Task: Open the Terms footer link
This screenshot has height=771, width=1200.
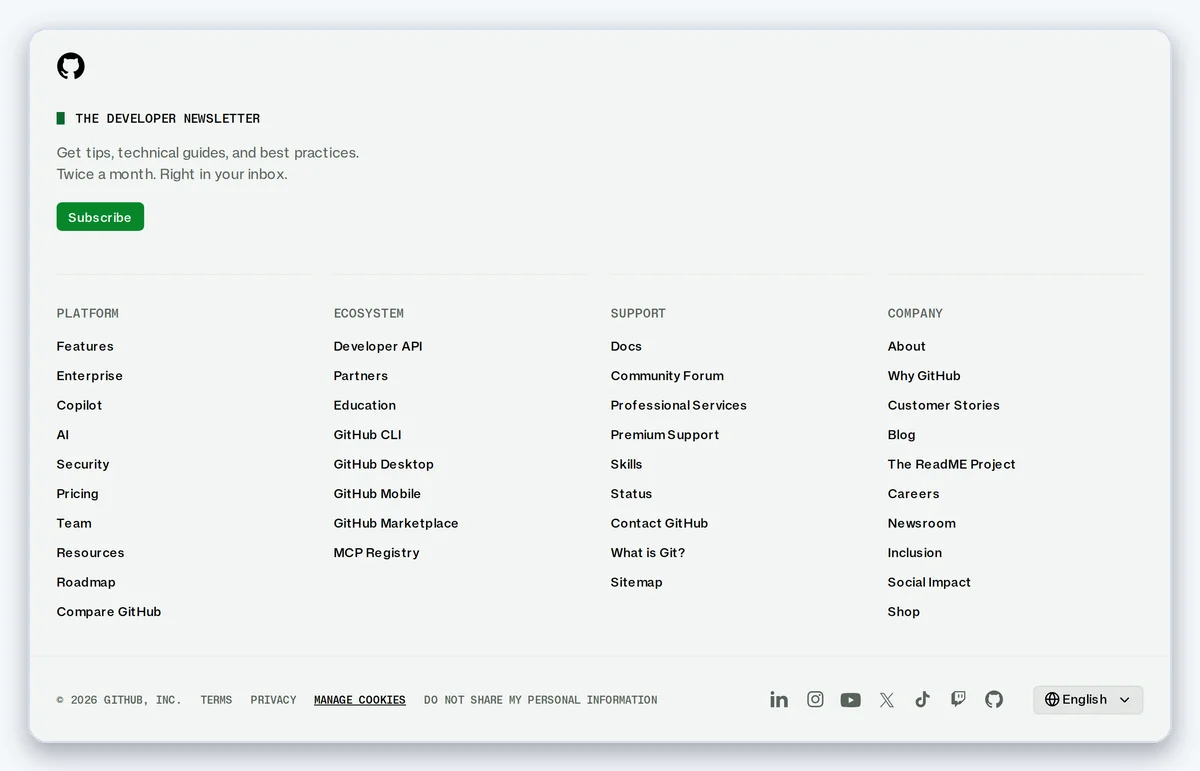Action: (216, 700)
